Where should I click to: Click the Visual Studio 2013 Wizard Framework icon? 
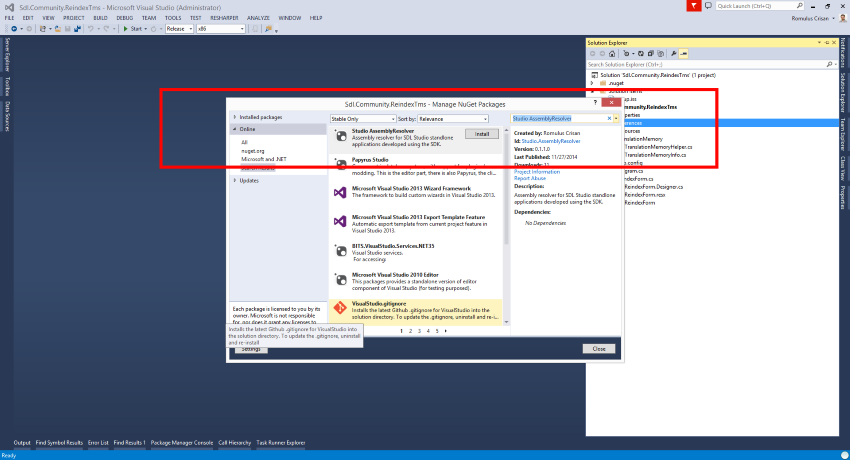[x=340, y=191]
